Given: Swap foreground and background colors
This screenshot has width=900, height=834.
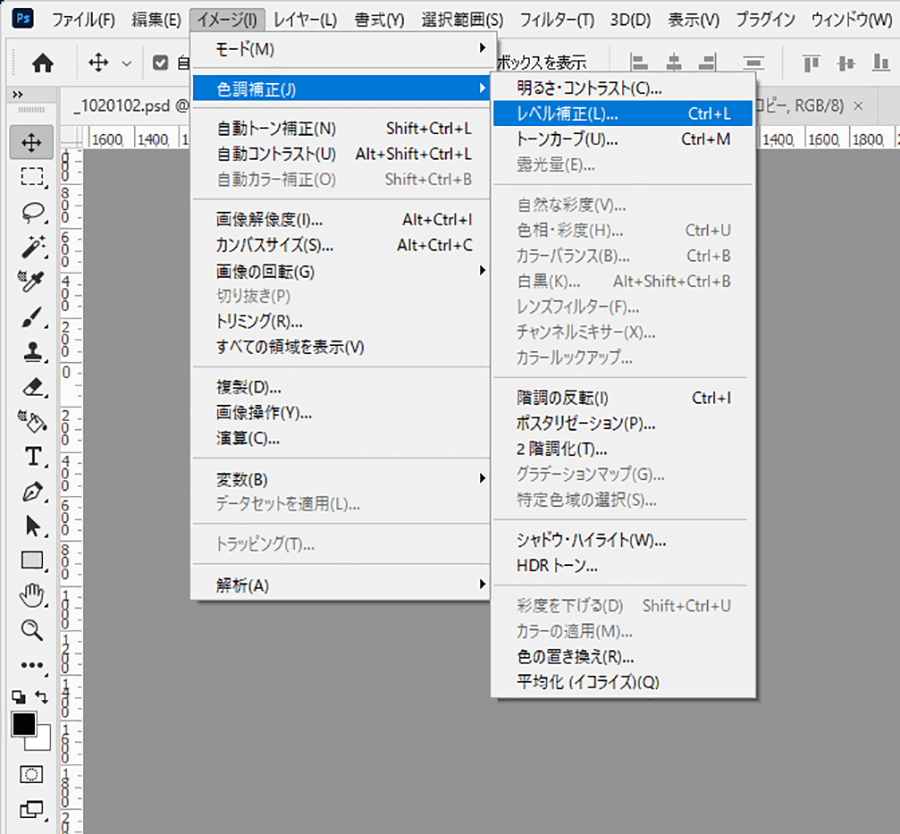Looking at the screenshot, I should [x=42, y=696].
